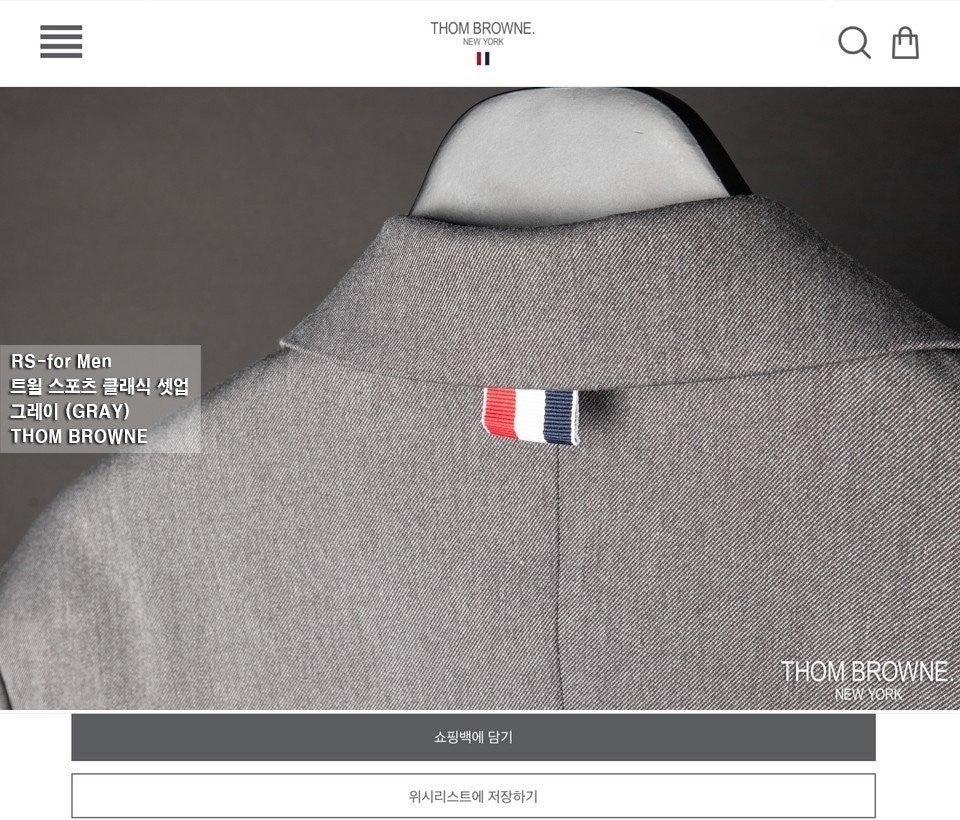Image resolution: width=960 pixels, height=820 pixels.
Task: Add item with 쇼핑백에 담기 button
Action: 473,737
